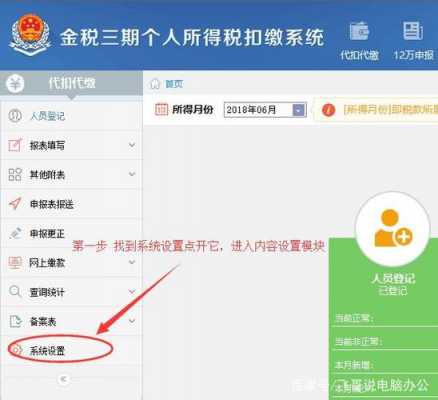Click the 查询统计 magnifier icon
This screenshot has width=438, height=400.
15,291
